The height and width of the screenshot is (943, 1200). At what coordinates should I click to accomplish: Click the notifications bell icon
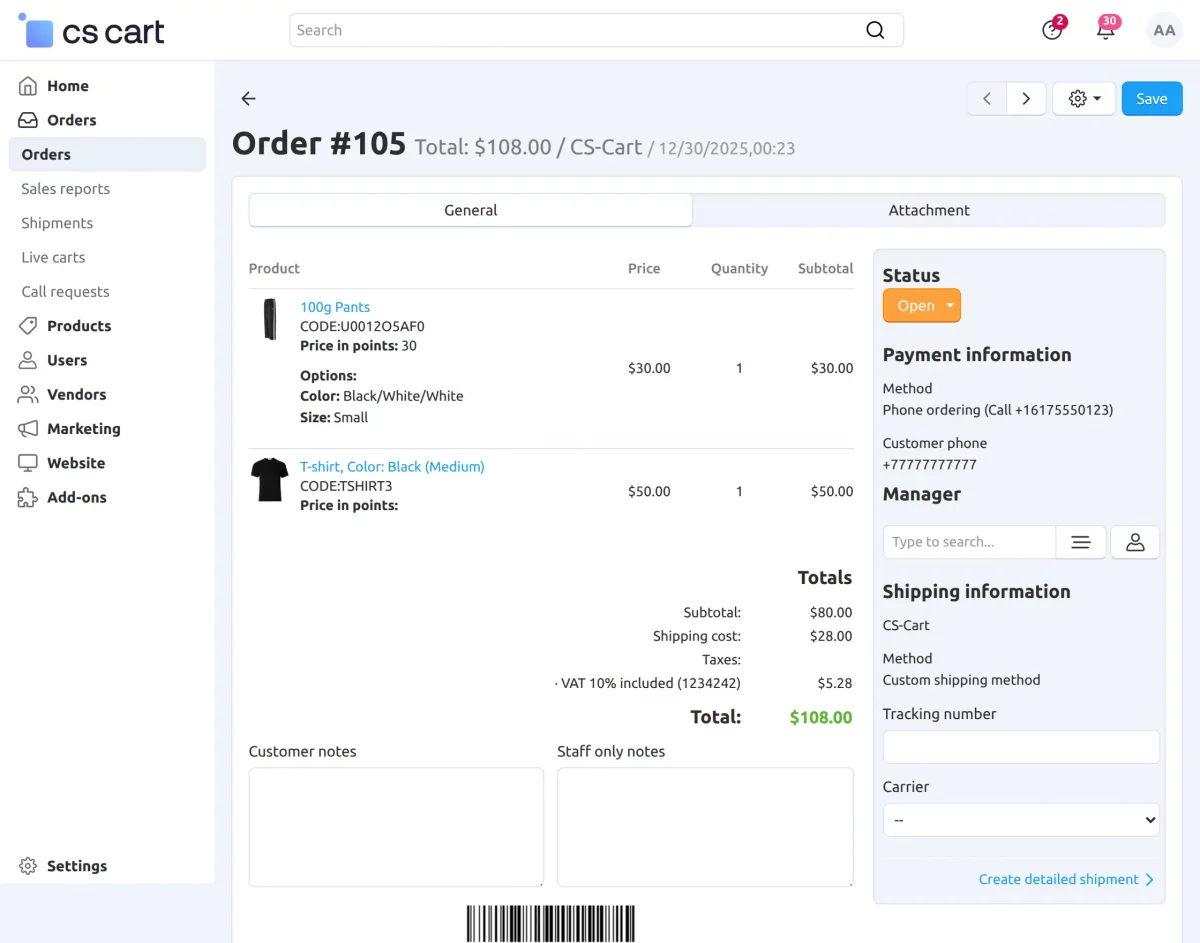[x=1105, y=30]
